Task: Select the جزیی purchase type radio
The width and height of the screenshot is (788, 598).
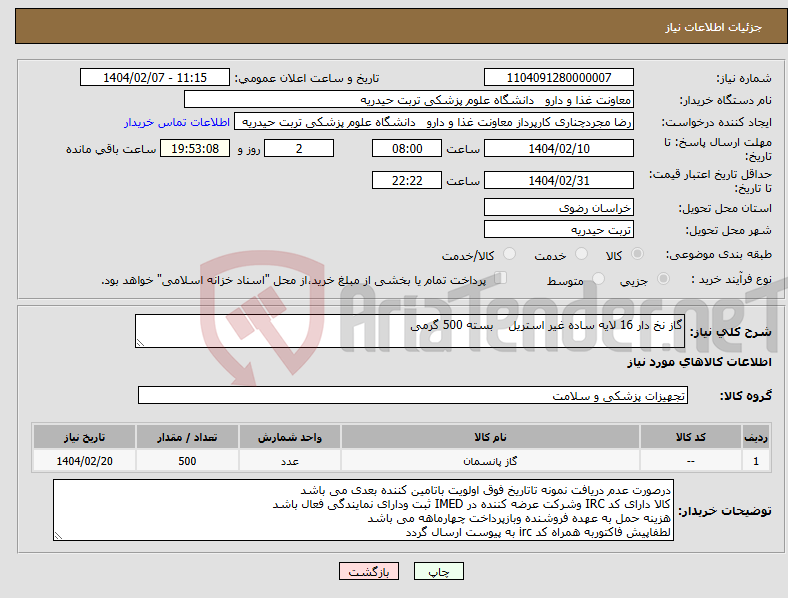Action: 663,278
